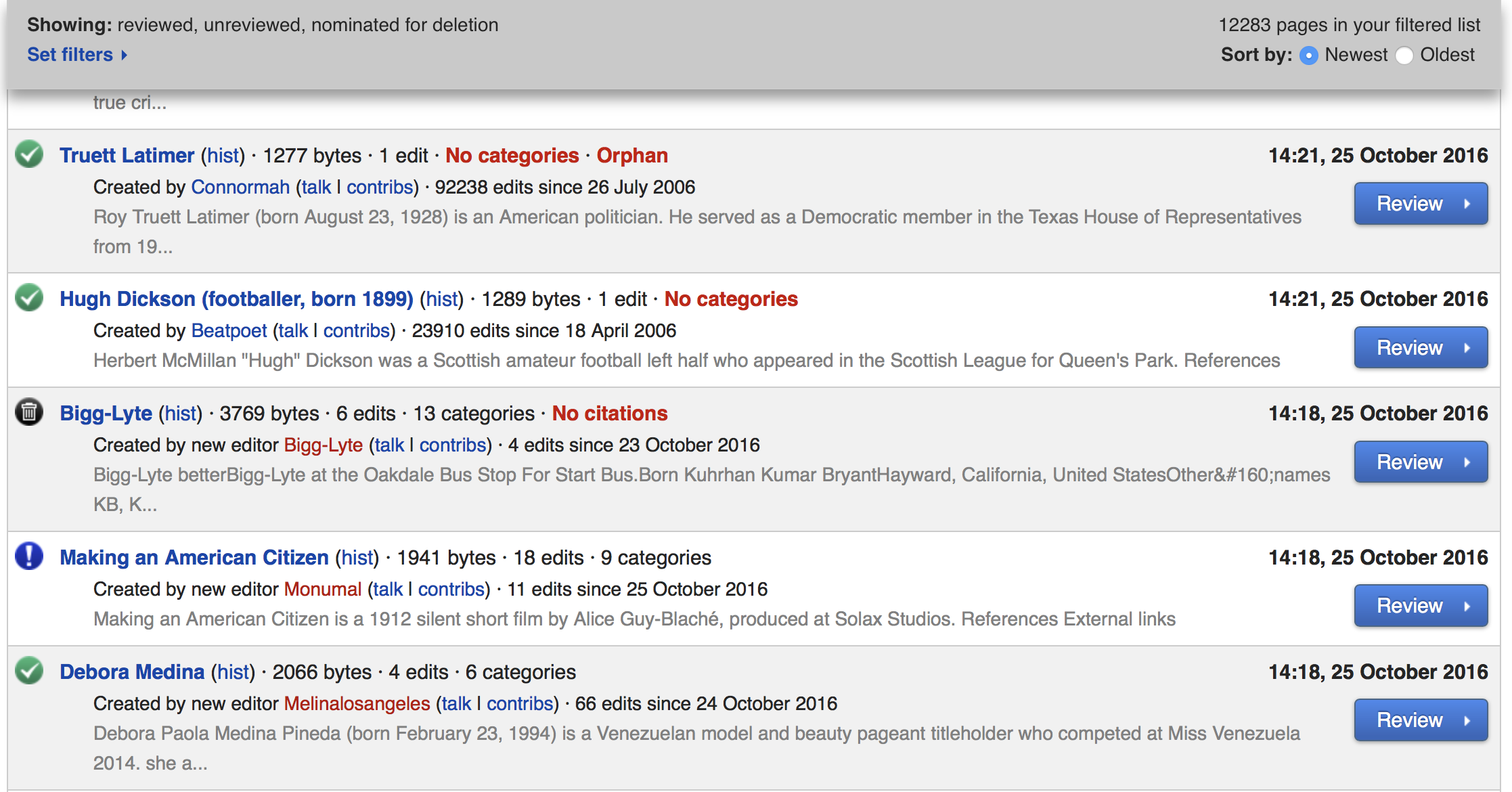
Task: Click '12283 pages in your filtered list' text
Action: pyautogui.click(x=1349, y=25)
